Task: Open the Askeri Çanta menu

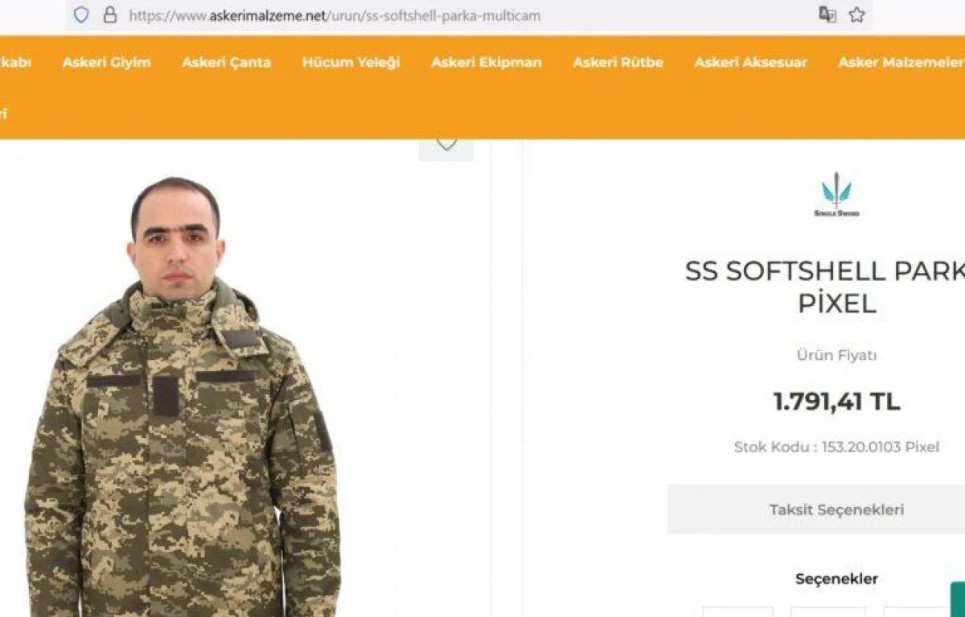Action: click(226, 62)
